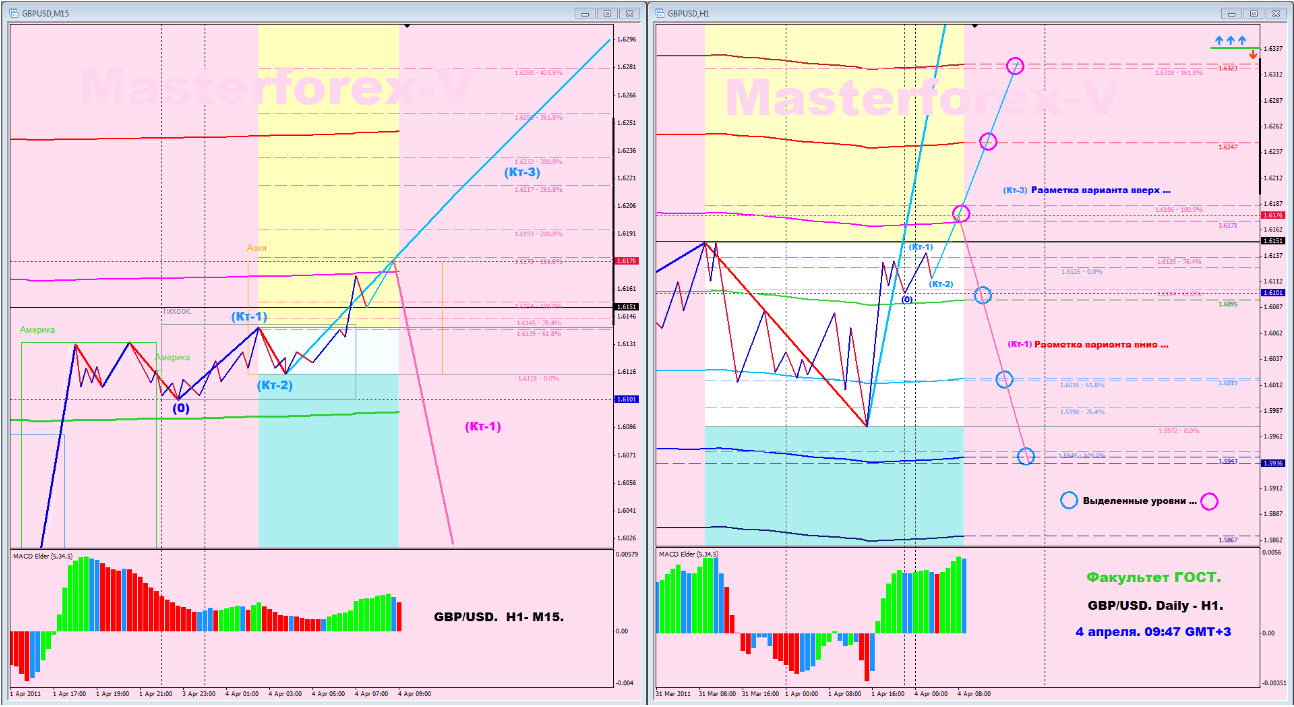
Task: Click the 1.6232 - 300.0% Fibonacci label
Action: point(540,161)
